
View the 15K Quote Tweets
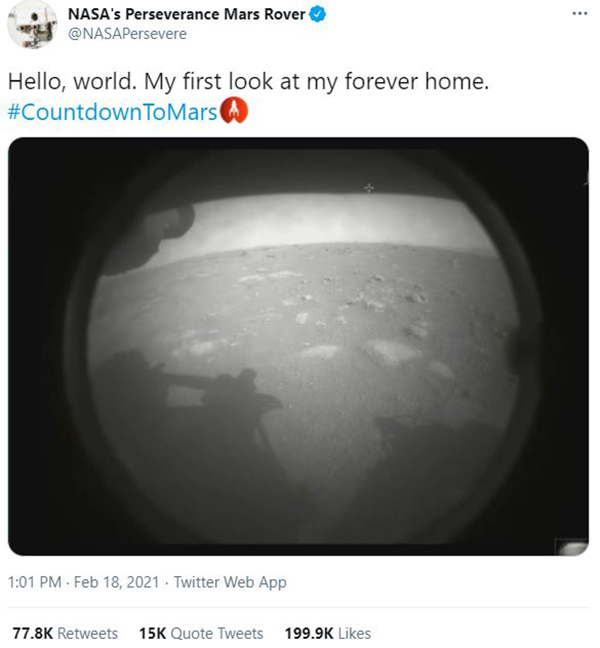(201, 633)
